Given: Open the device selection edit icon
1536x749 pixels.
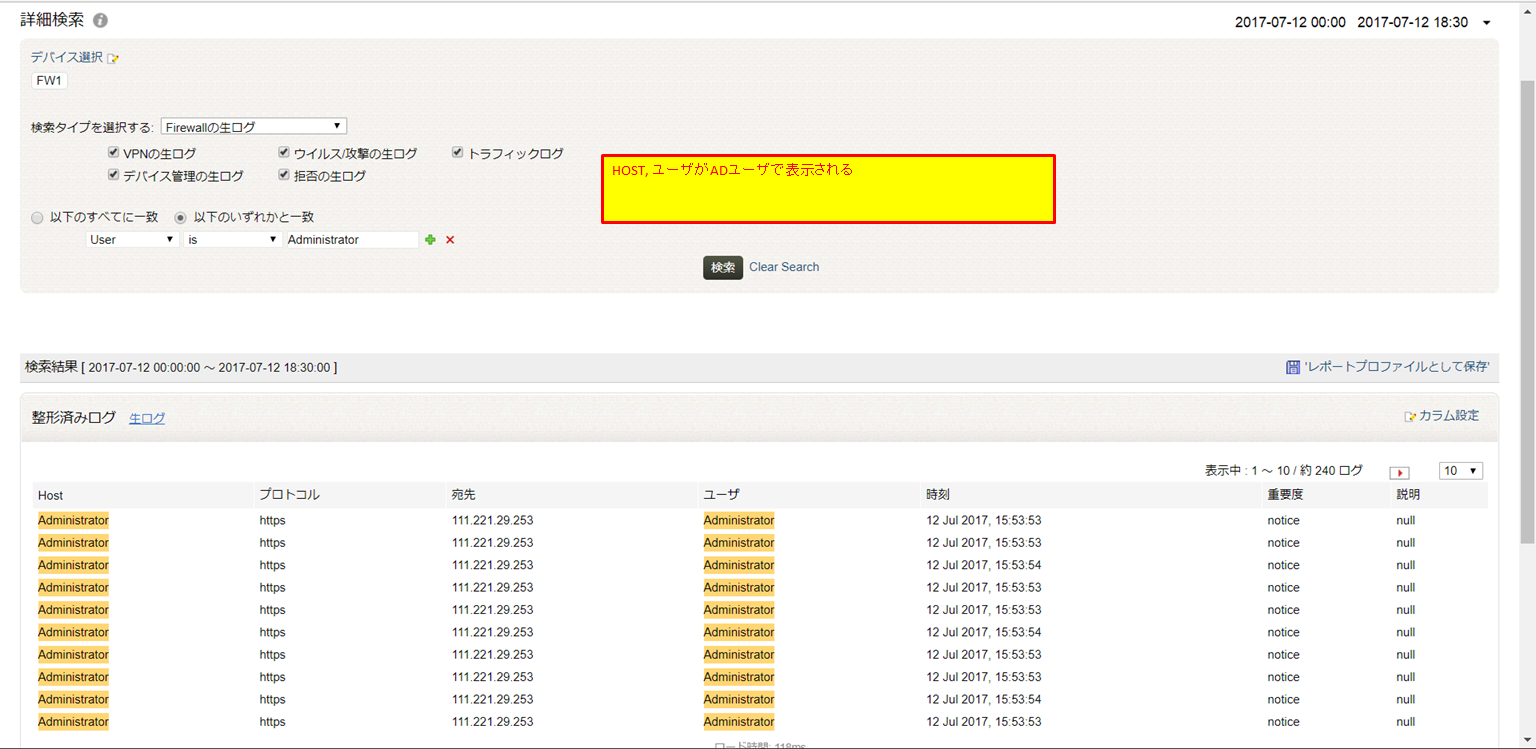Looking at the screenshot, I should pyautogui.click(x=113, y=59).
